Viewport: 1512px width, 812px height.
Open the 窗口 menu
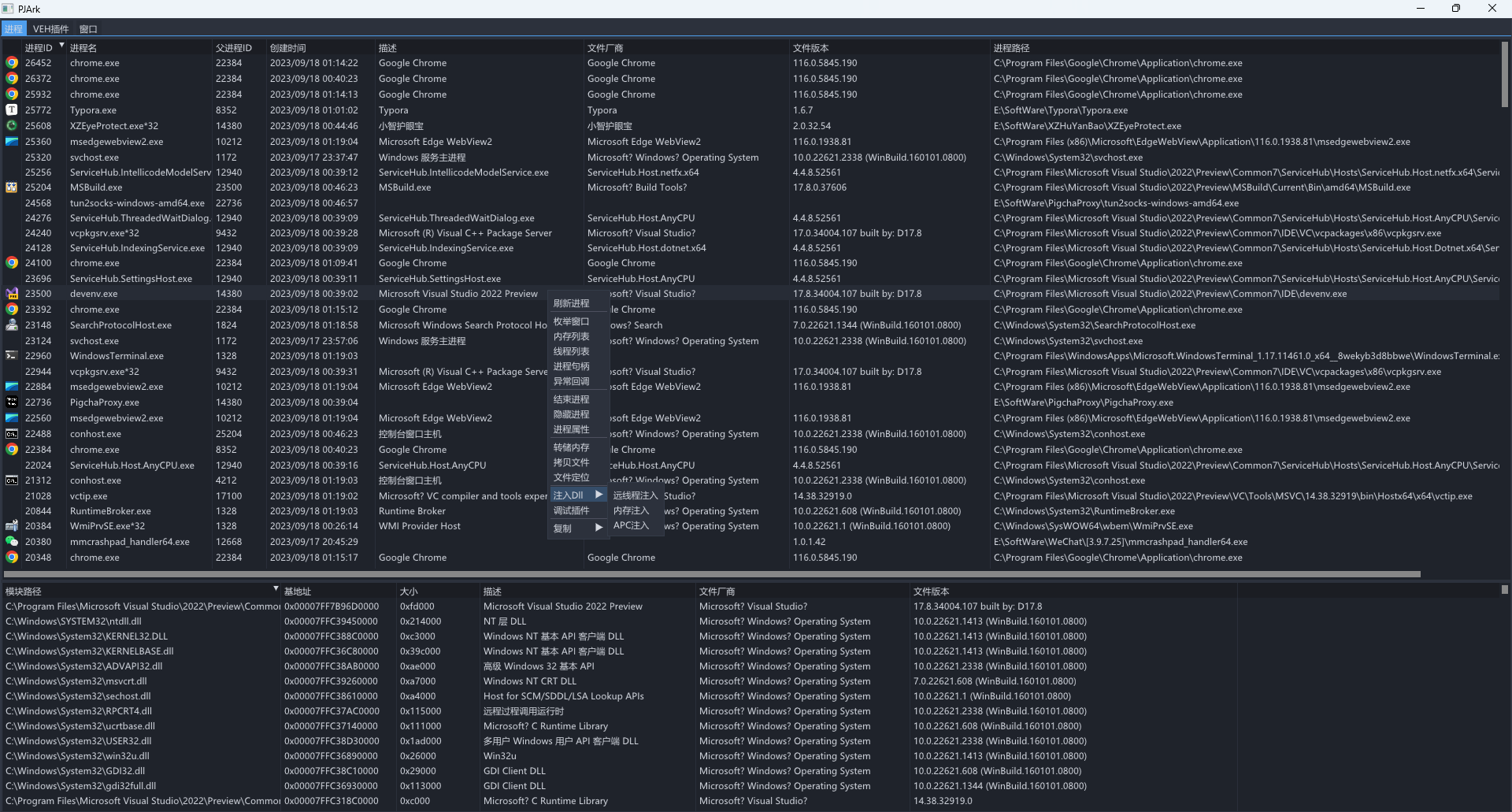(x=88, y=29)
